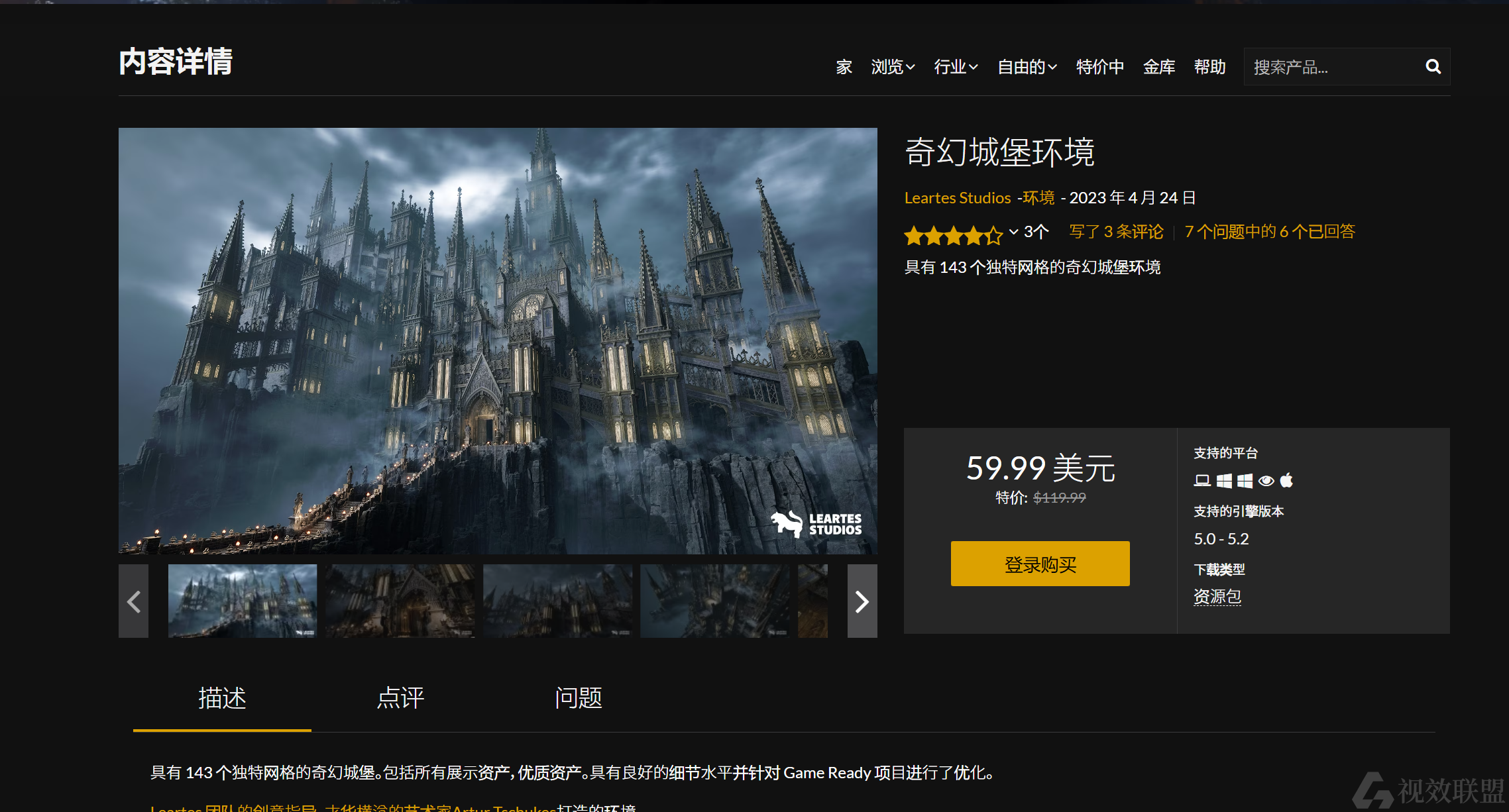Image resolution: width=1509 pixels, height=812 pixels.
Task: Open the 浏览 dropdown menu
Action: click(893, 67)
